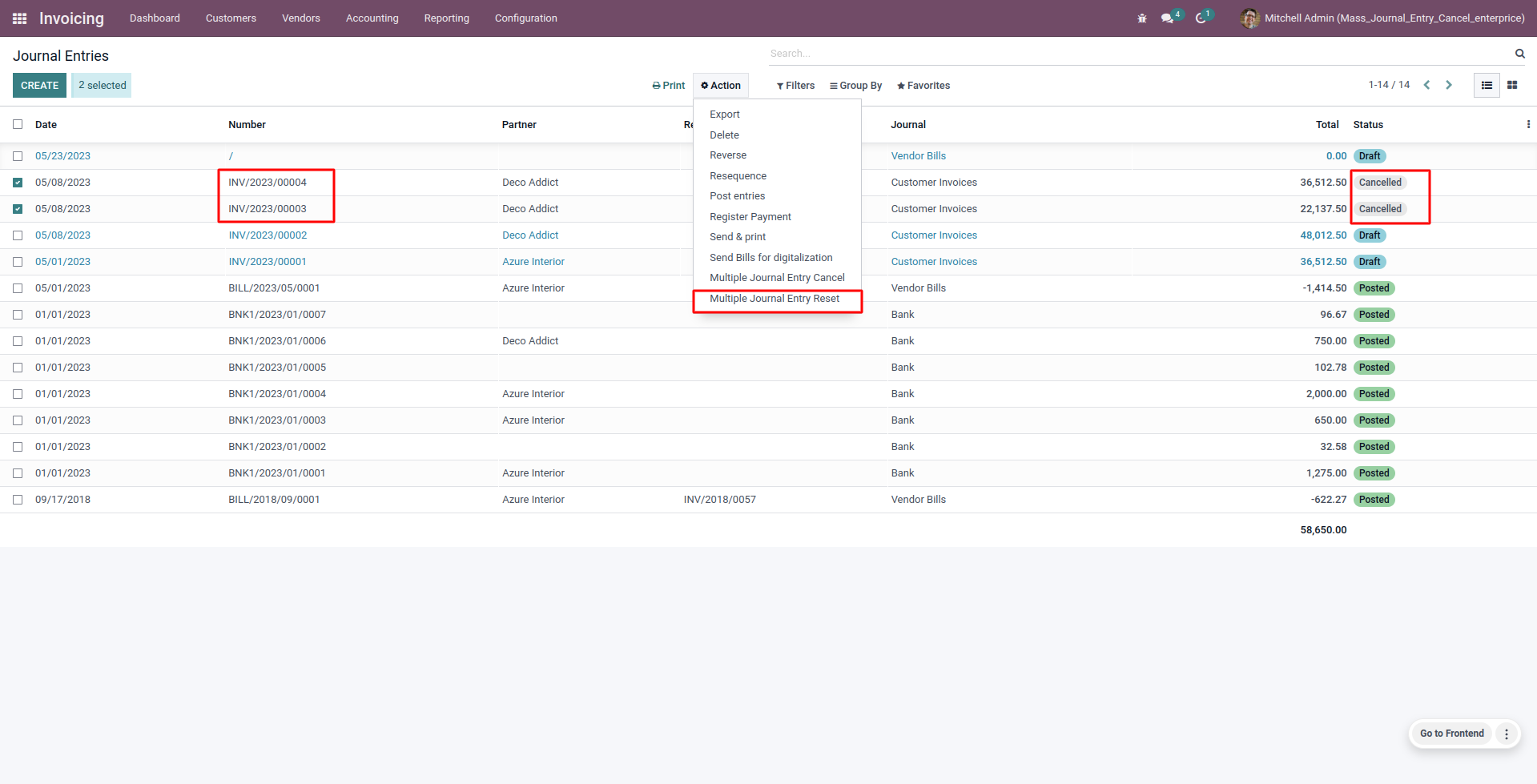Sort by the Total column header
The height and width of the screenshot is (784, 1537).
[1327, 125]
